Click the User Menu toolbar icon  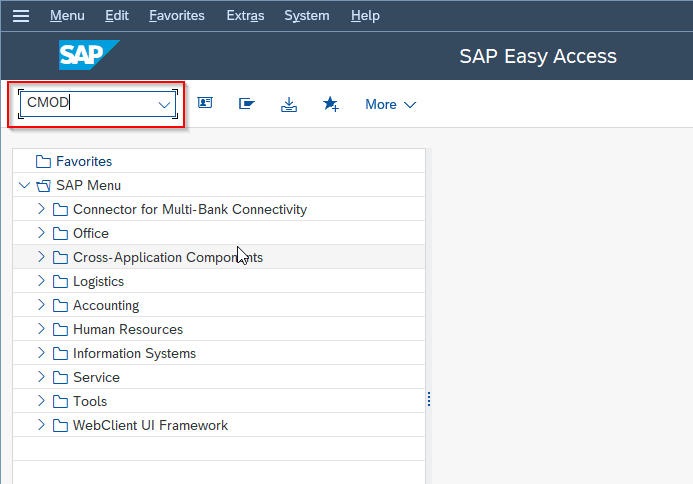205,104
